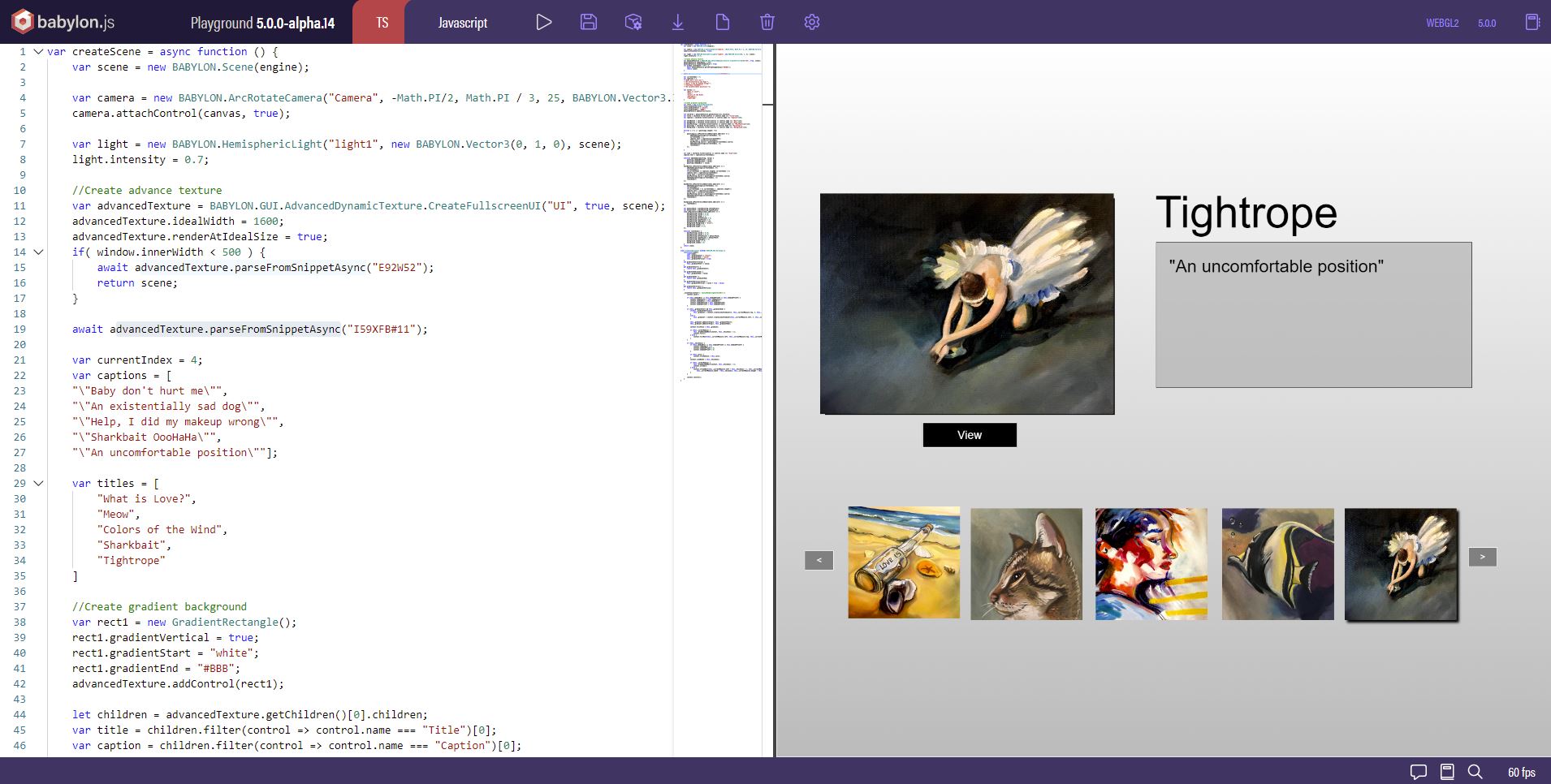Go to previous artwork with left arrow
Image resolution: width=1551 pixels, height=784 pixels.
819,560
